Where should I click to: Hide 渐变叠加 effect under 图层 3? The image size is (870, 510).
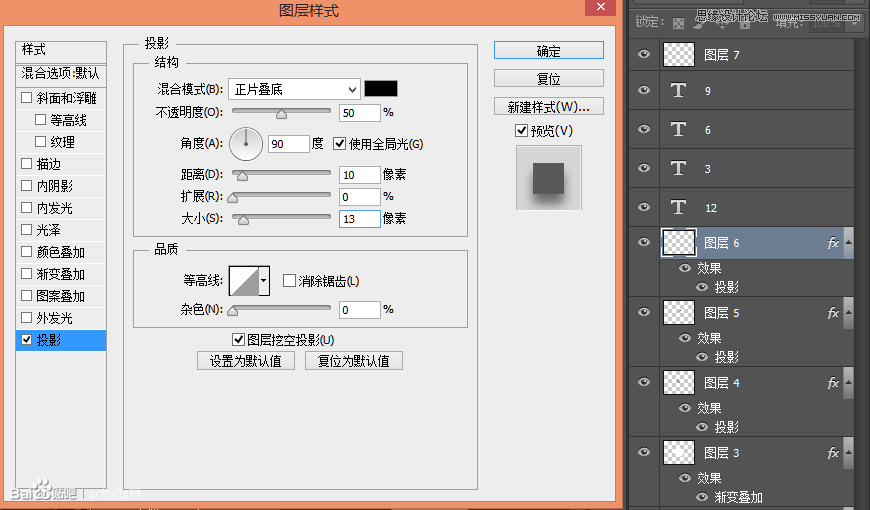702,497
